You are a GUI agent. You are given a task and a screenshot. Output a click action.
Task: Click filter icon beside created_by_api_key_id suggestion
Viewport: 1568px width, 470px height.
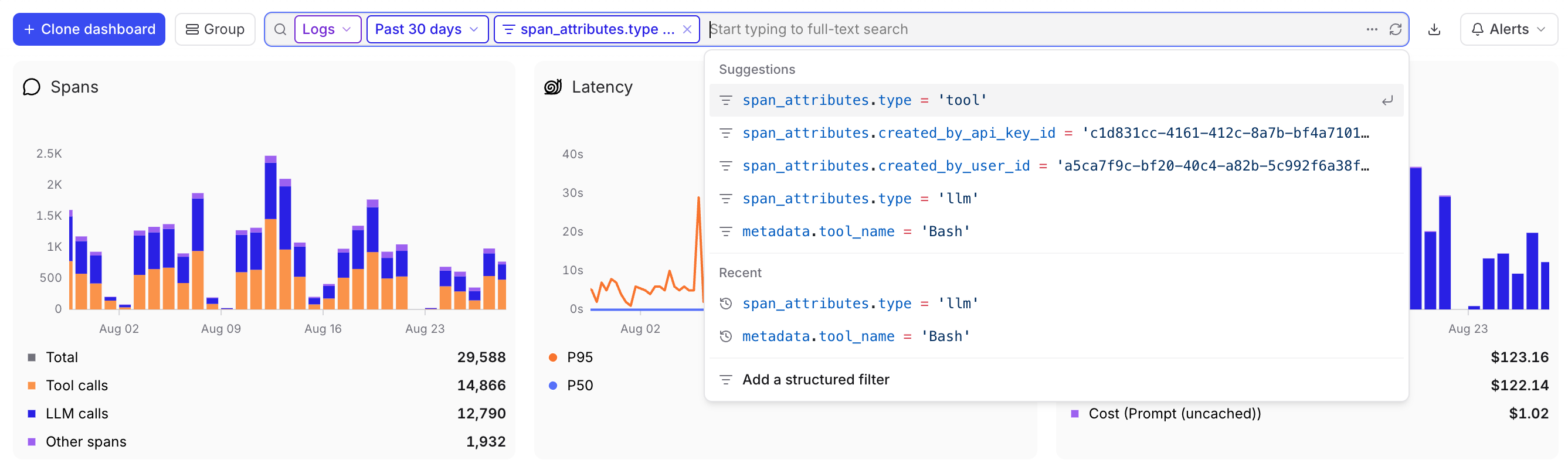725,133
